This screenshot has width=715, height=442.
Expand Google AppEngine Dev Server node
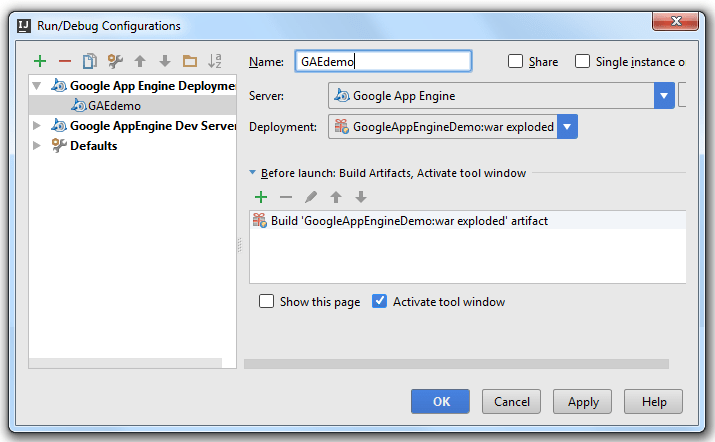point(37,125)
